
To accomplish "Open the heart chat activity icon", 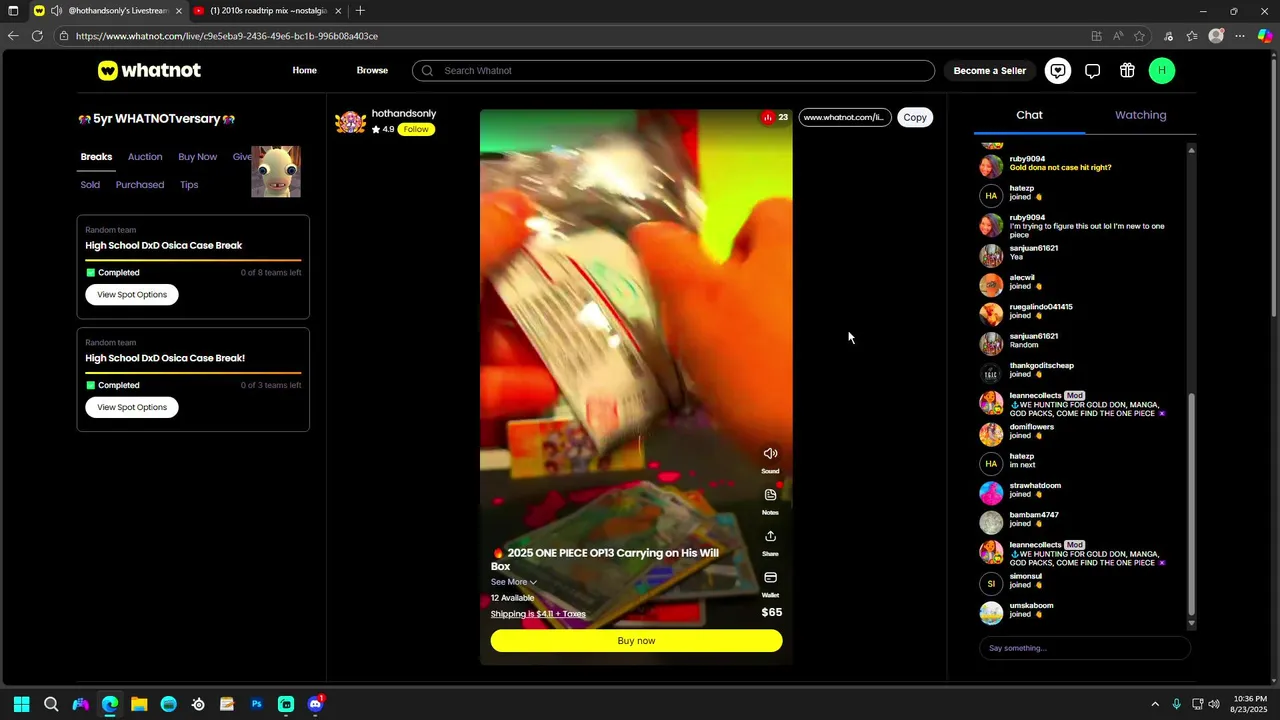I will point(1058,70).
